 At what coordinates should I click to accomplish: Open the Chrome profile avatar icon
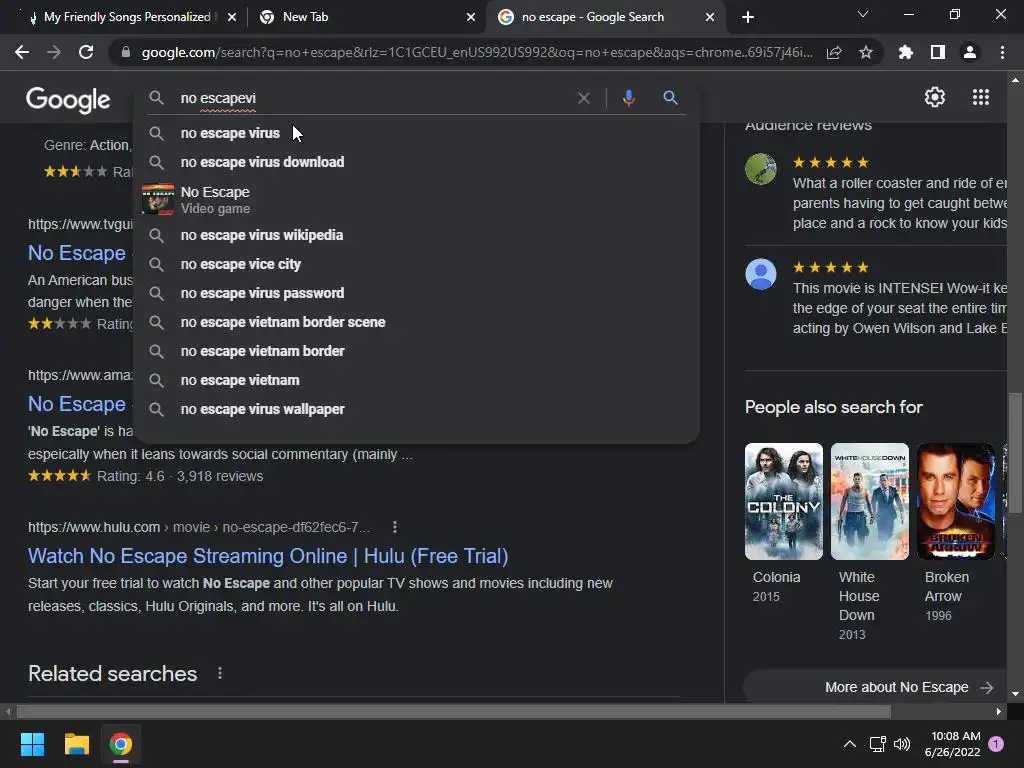point(970,52)
